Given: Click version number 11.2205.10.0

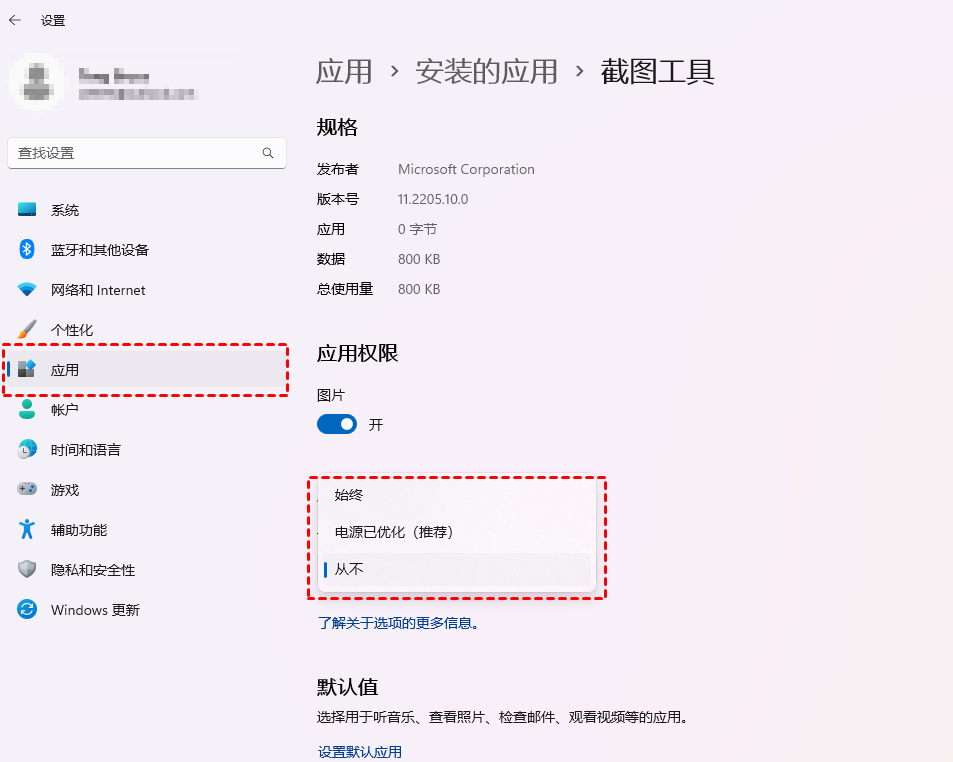Looking at the screenshot, I should click(433, 199).
